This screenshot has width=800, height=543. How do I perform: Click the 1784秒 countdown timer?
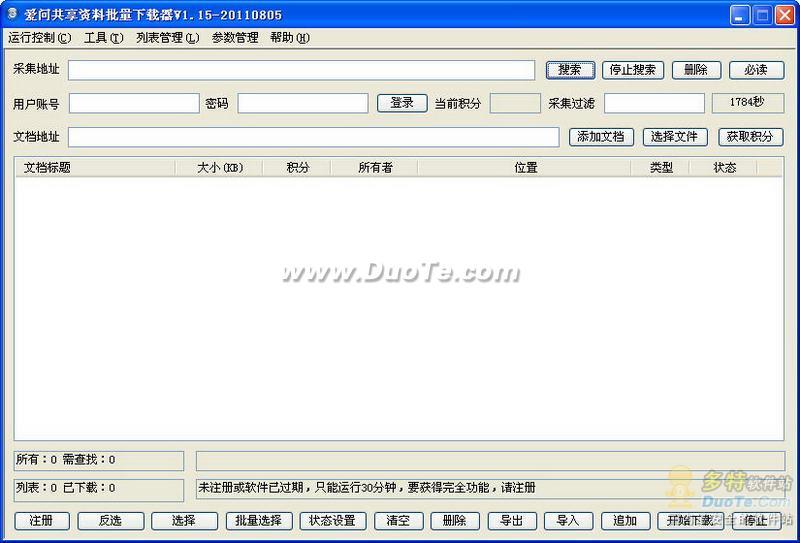pyautogui.click(x=747, y=103)
